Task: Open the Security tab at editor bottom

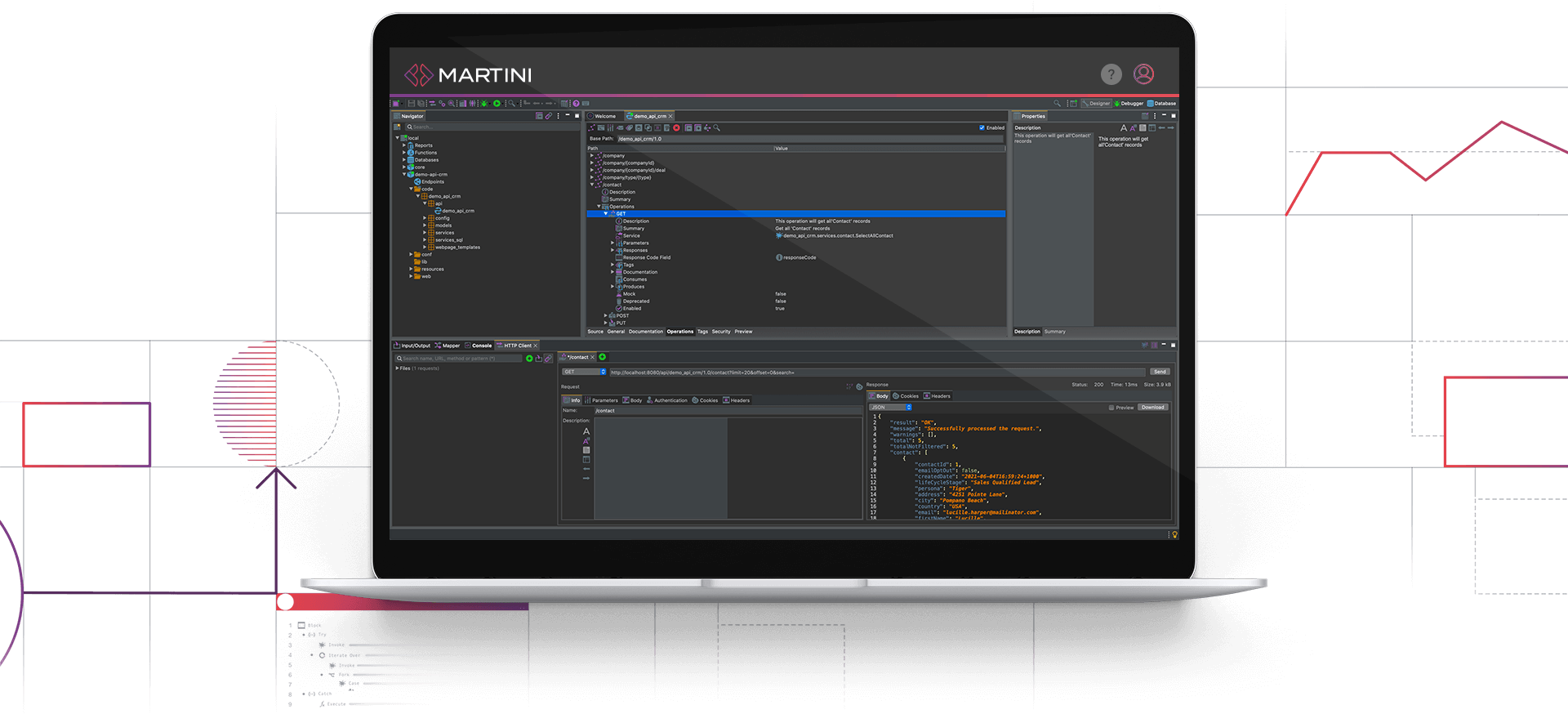Action: coord(721,332)
